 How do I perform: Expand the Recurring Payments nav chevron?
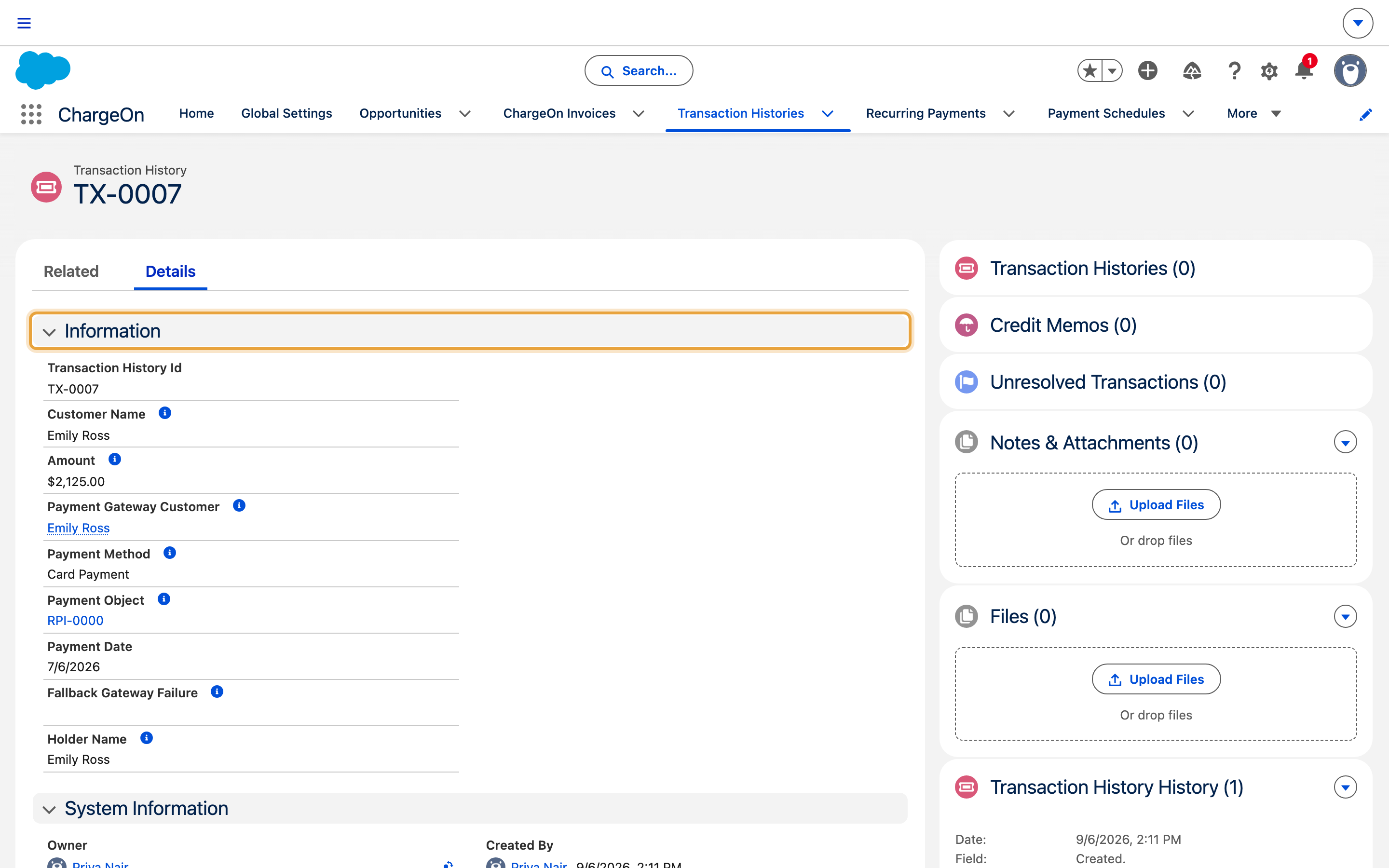1009,114
